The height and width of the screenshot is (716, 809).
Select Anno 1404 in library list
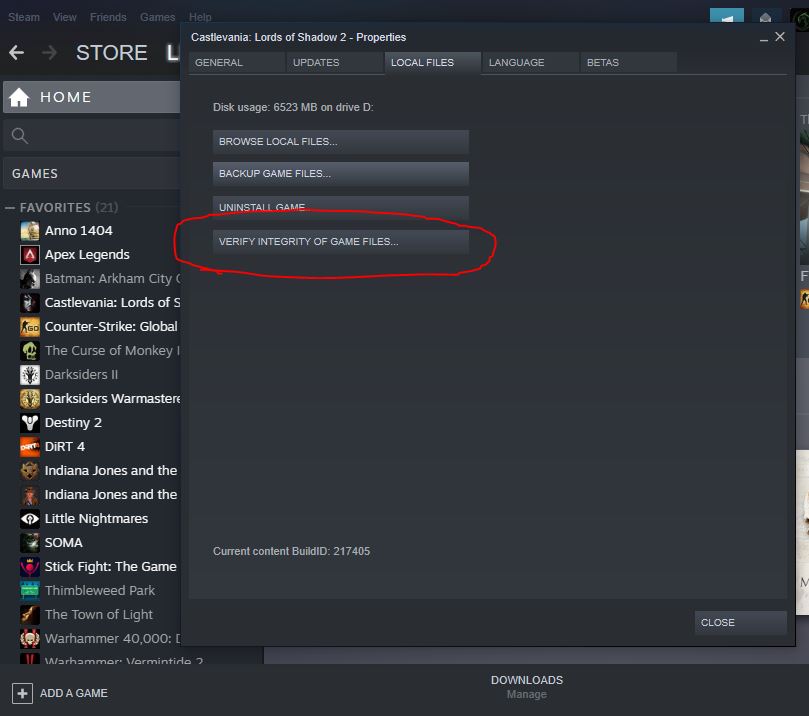78,231
